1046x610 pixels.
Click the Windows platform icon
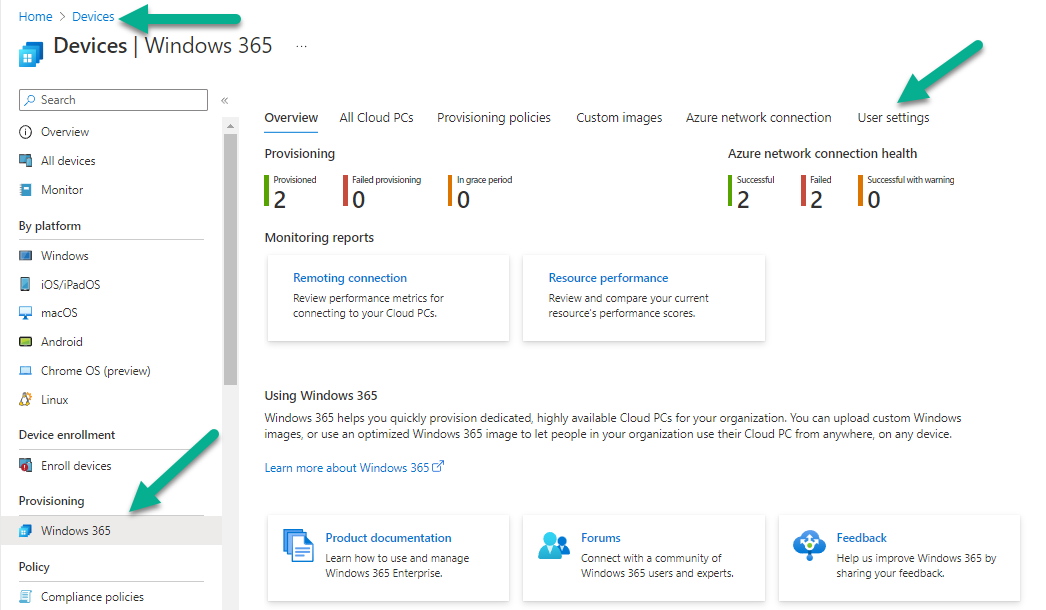click(25, 256)
